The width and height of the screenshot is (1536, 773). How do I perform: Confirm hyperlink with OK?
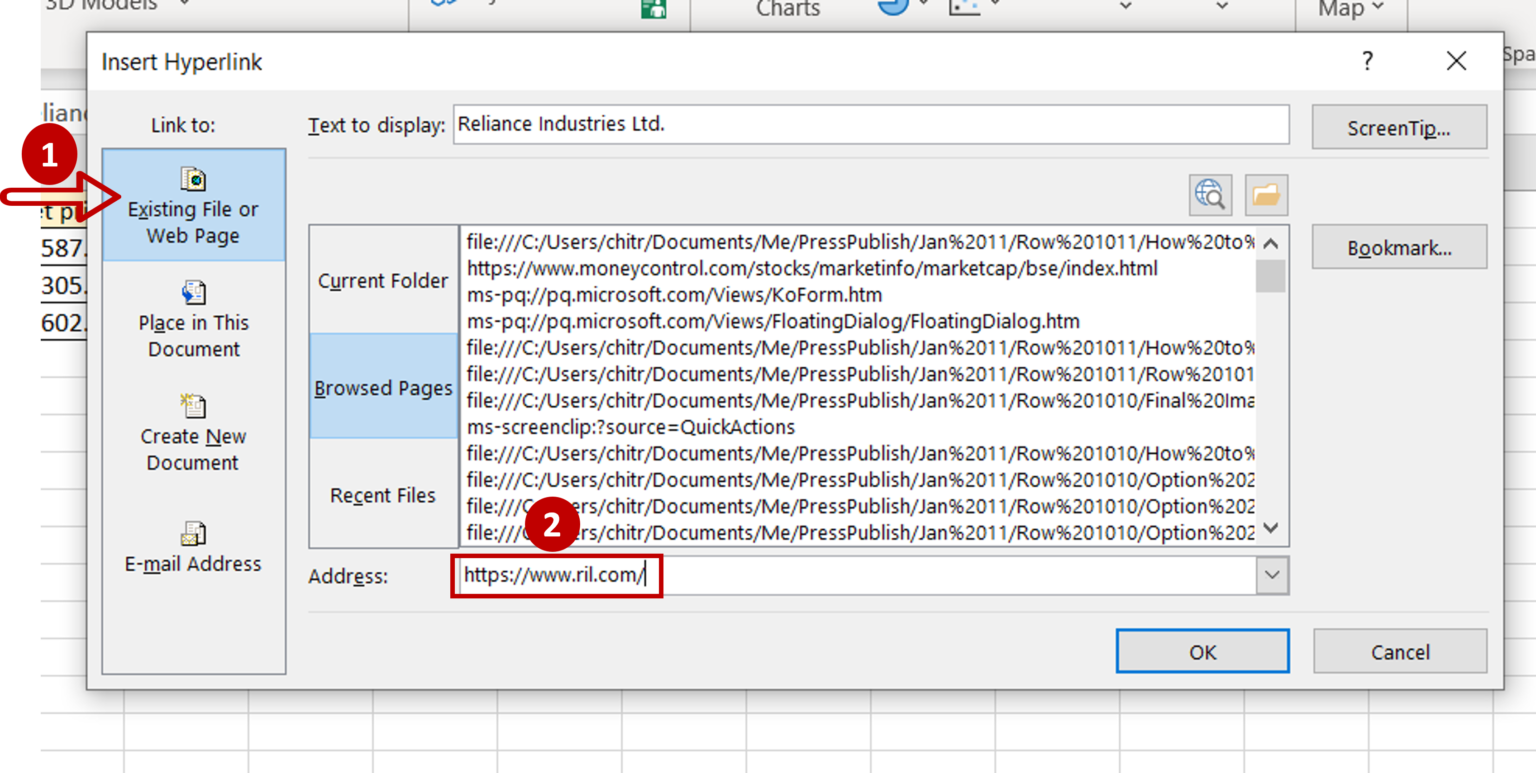point(1202,651)
